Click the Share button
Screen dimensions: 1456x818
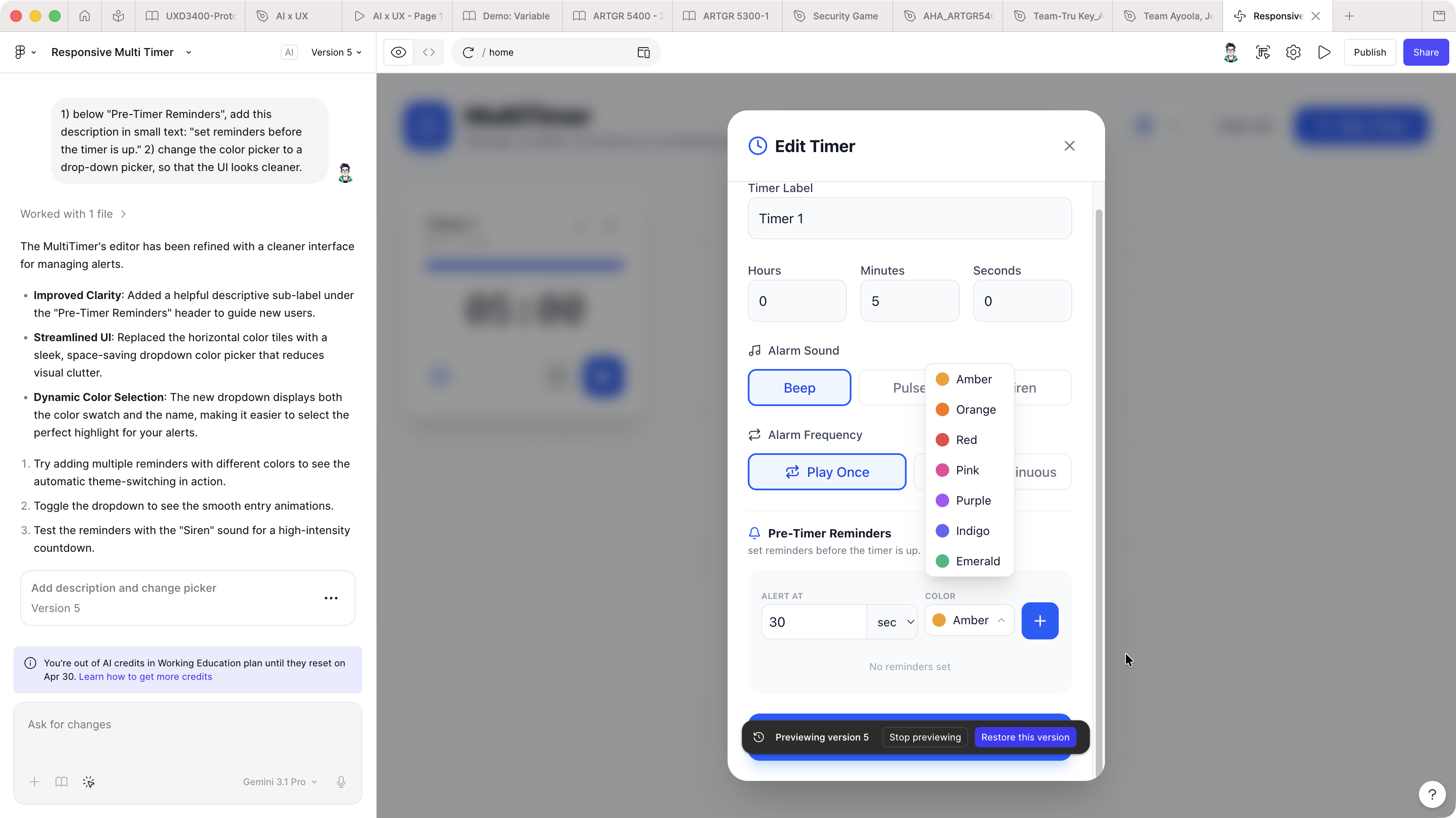(x=1426, y=52)
